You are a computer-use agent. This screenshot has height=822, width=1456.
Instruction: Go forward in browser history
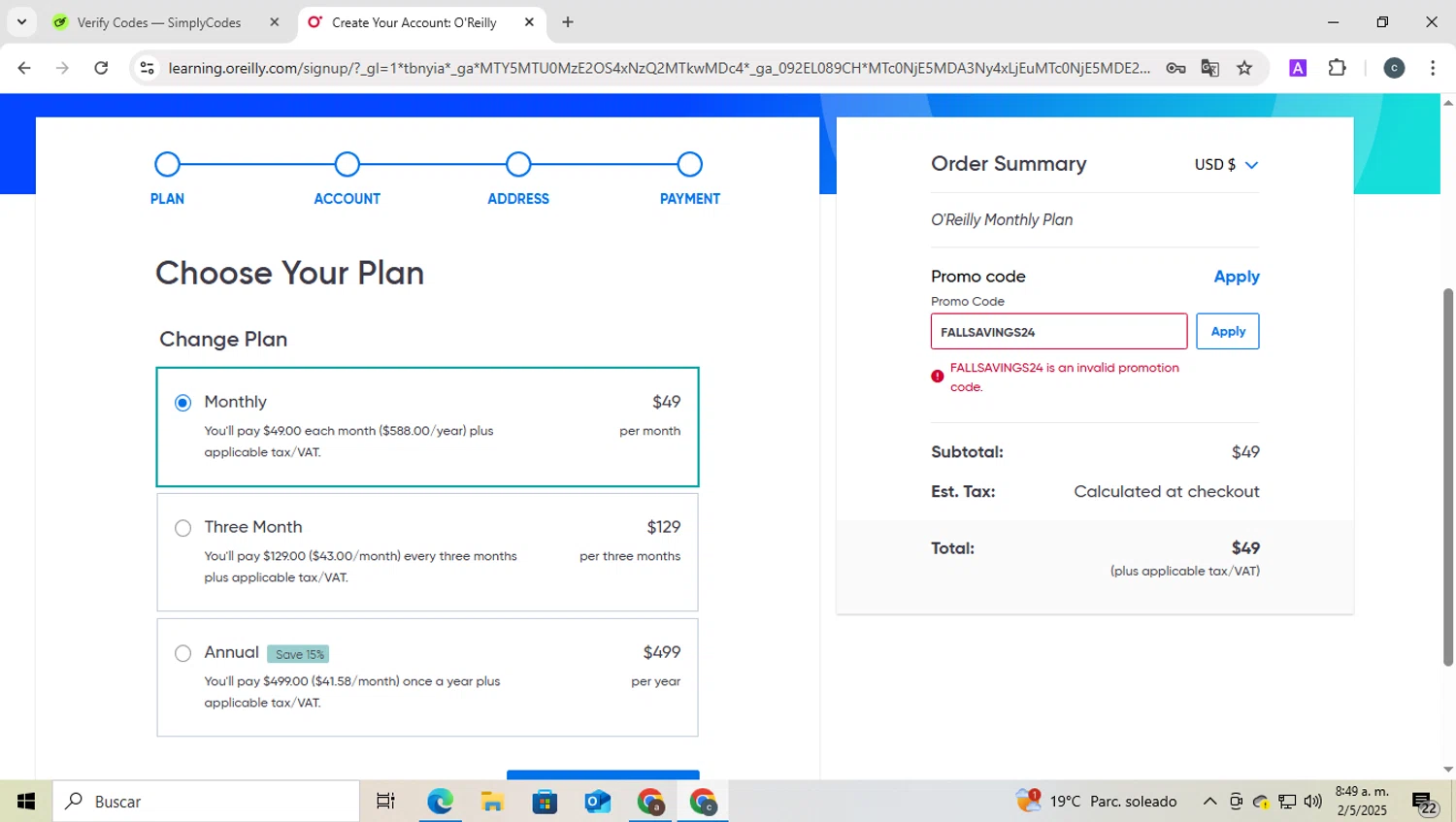pyautogui.click(x=62, y=68)
